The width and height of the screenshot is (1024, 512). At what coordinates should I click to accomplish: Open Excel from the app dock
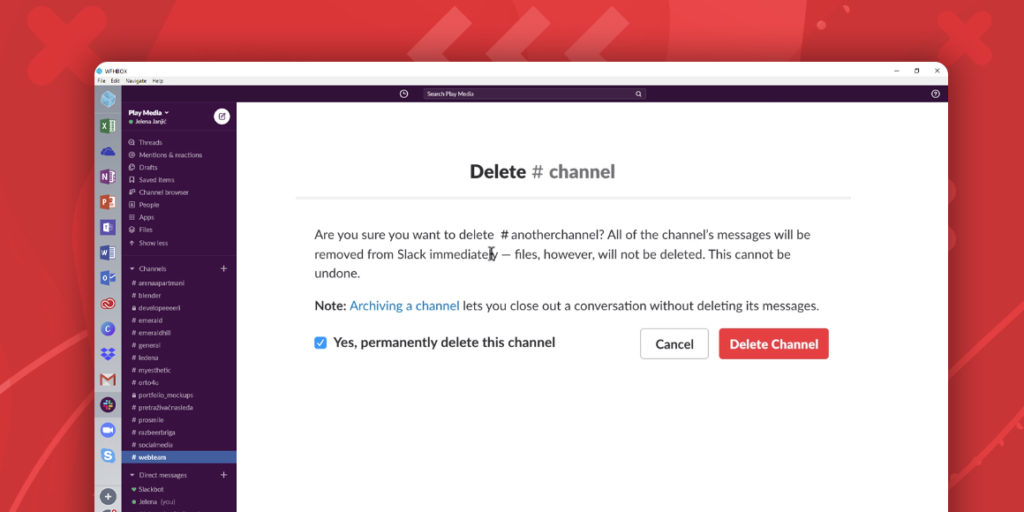click(x=108, y=125)
